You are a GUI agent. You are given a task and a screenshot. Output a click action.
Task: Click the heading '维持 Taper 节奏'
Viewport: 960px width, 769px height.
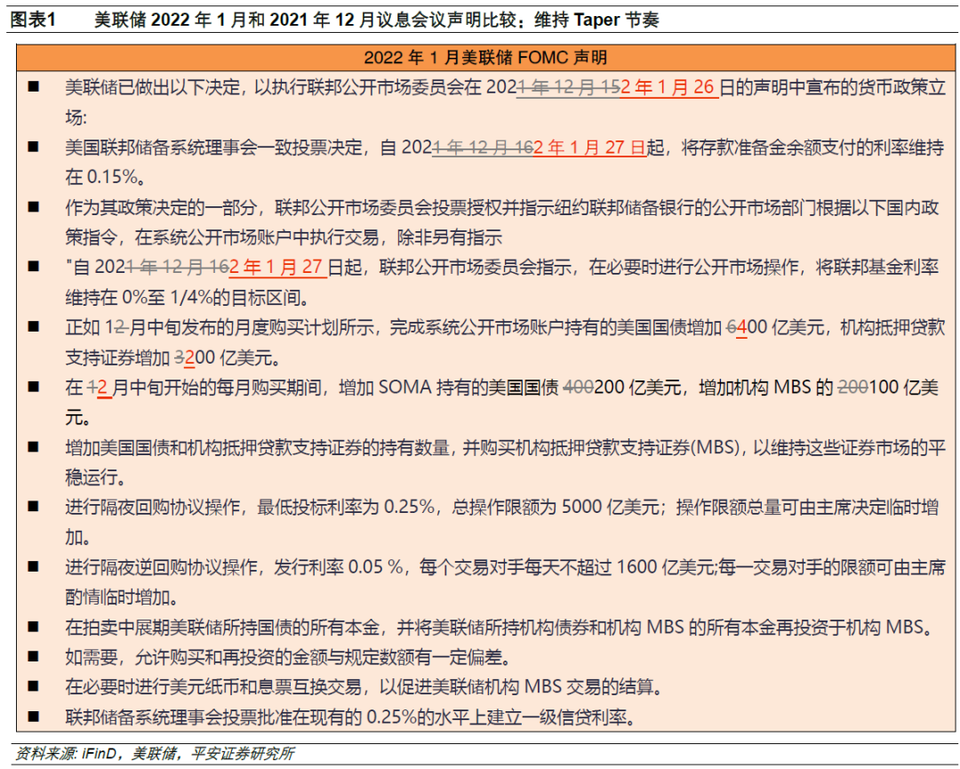click(x=597, y=20)
